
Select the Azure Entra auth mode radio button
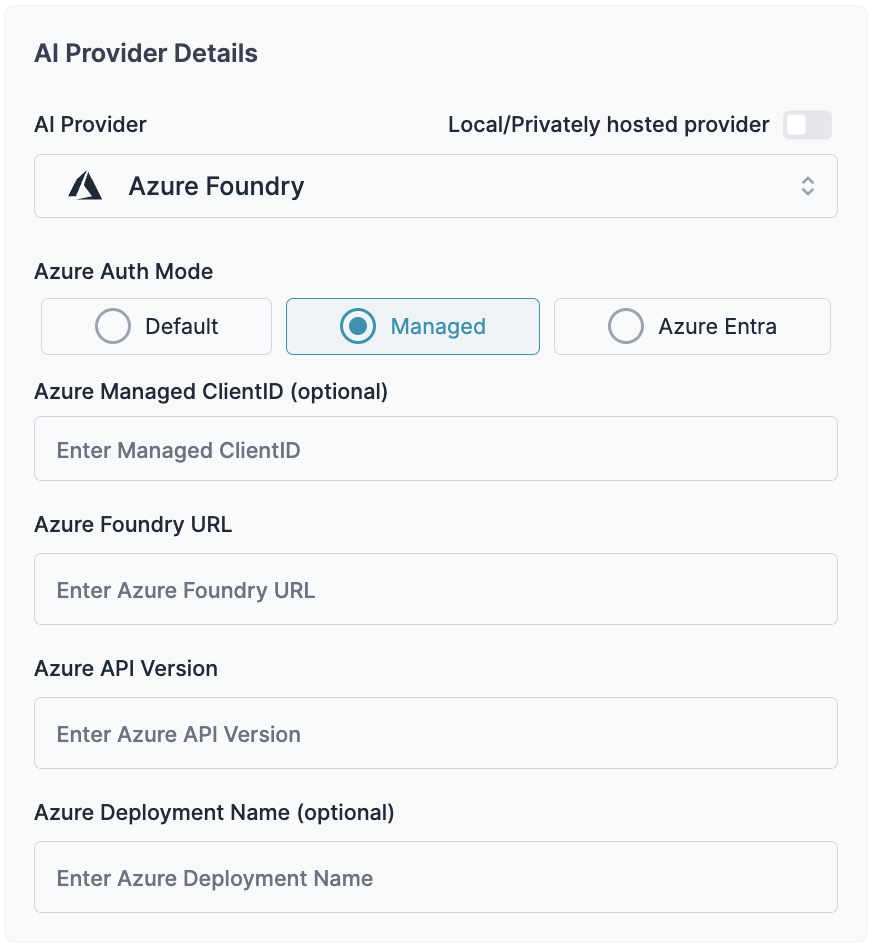(626, 326)
